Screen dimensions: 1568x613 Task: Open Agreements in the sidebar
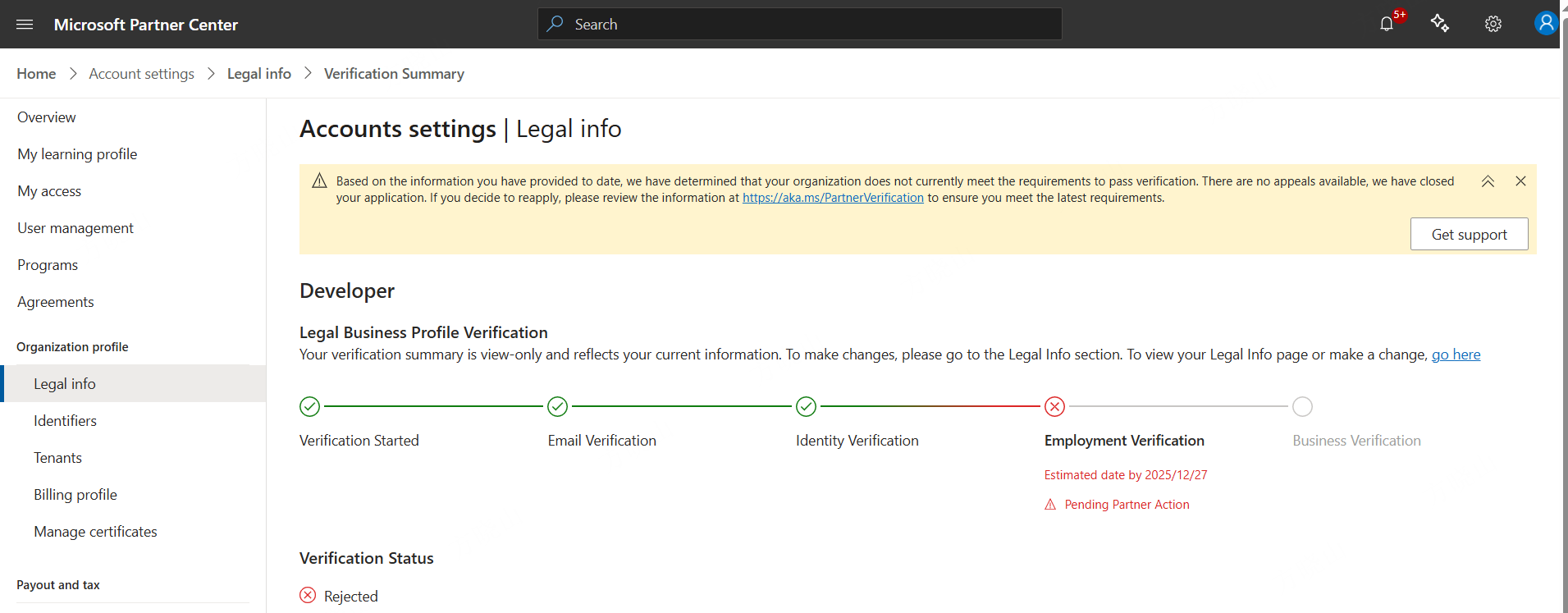coord(56,302)
